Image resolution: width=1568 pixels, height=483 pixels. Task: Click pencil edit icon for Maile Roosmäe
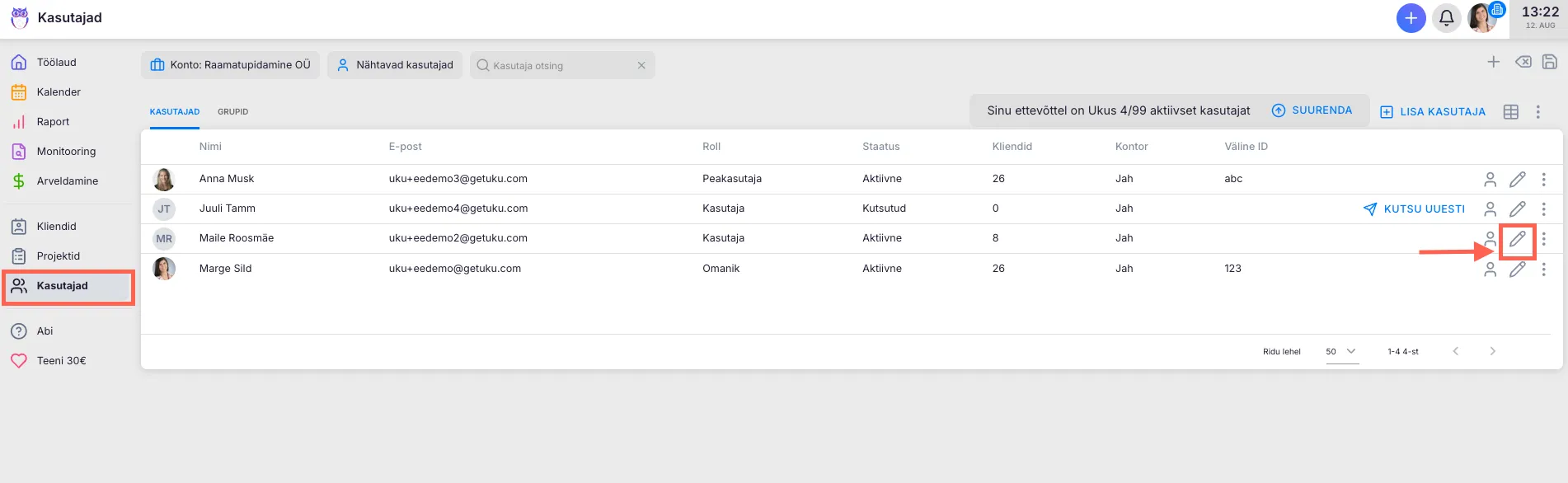[x=1517, y=239]
